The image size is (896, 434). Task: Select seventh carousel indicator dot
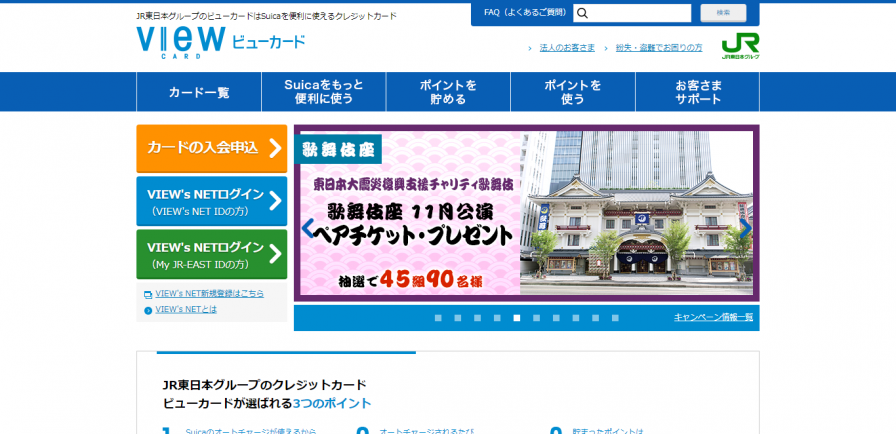556,318
